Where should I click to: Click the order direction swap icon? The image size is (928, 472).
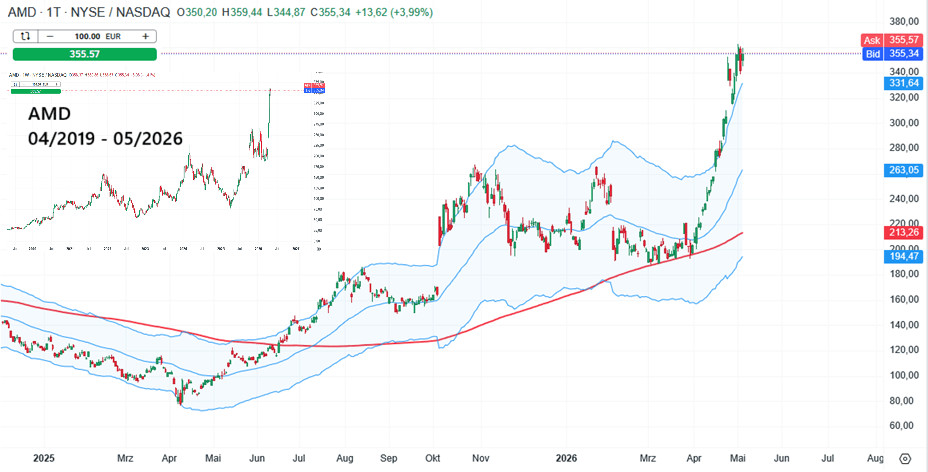pyautogui.click(x=25, y=36)
